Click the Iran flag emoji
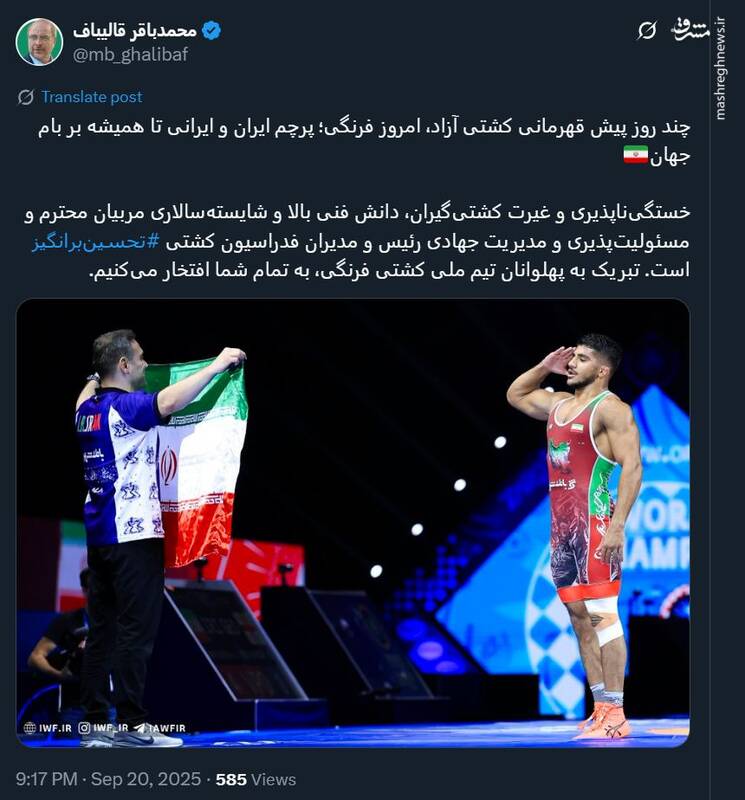Viewport: 745px width, 800px height. coord(635,155)
